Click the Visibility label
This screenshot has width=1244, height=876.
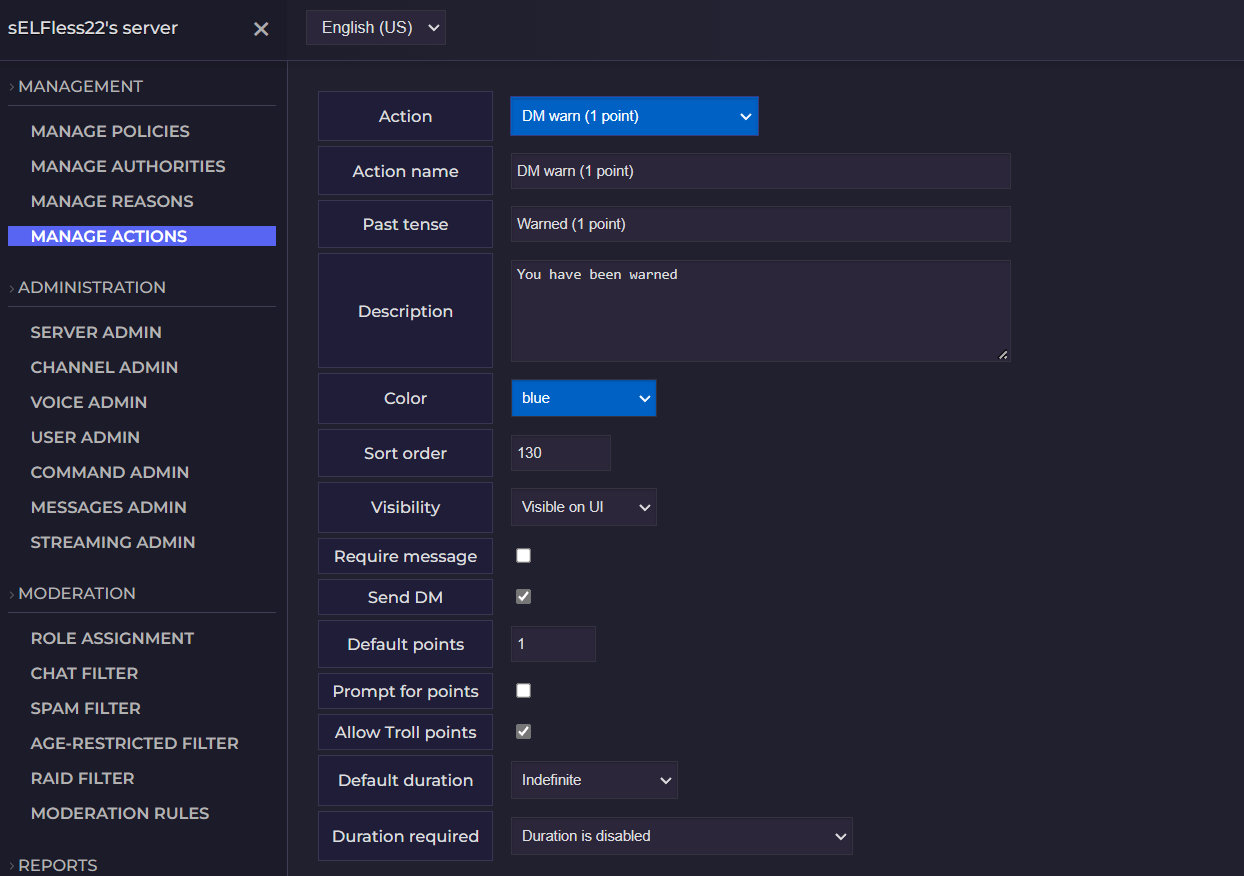click(405, 507)
